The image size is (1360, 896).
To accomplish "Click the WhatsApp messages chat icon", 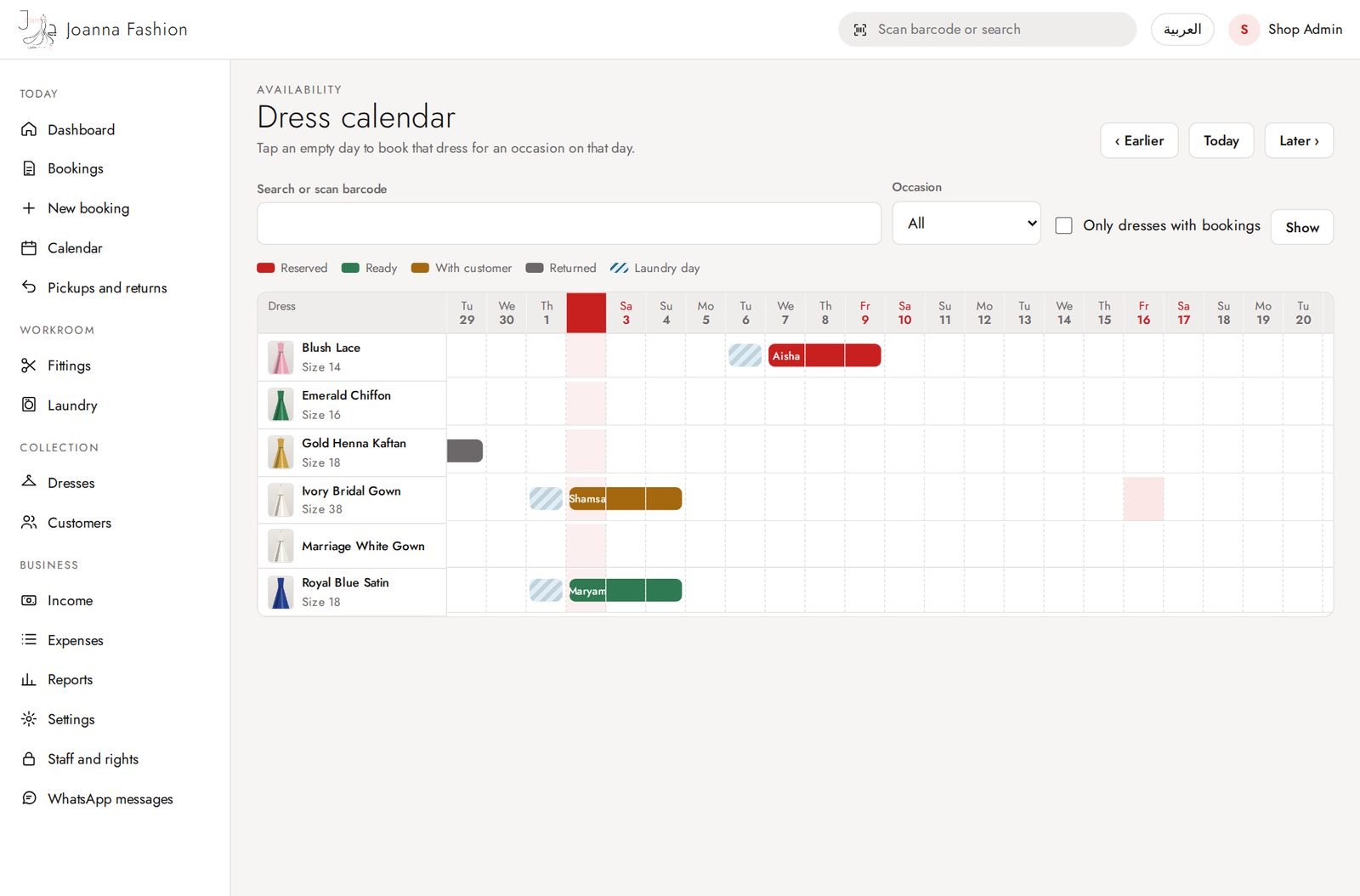I will tap(29, 798).
